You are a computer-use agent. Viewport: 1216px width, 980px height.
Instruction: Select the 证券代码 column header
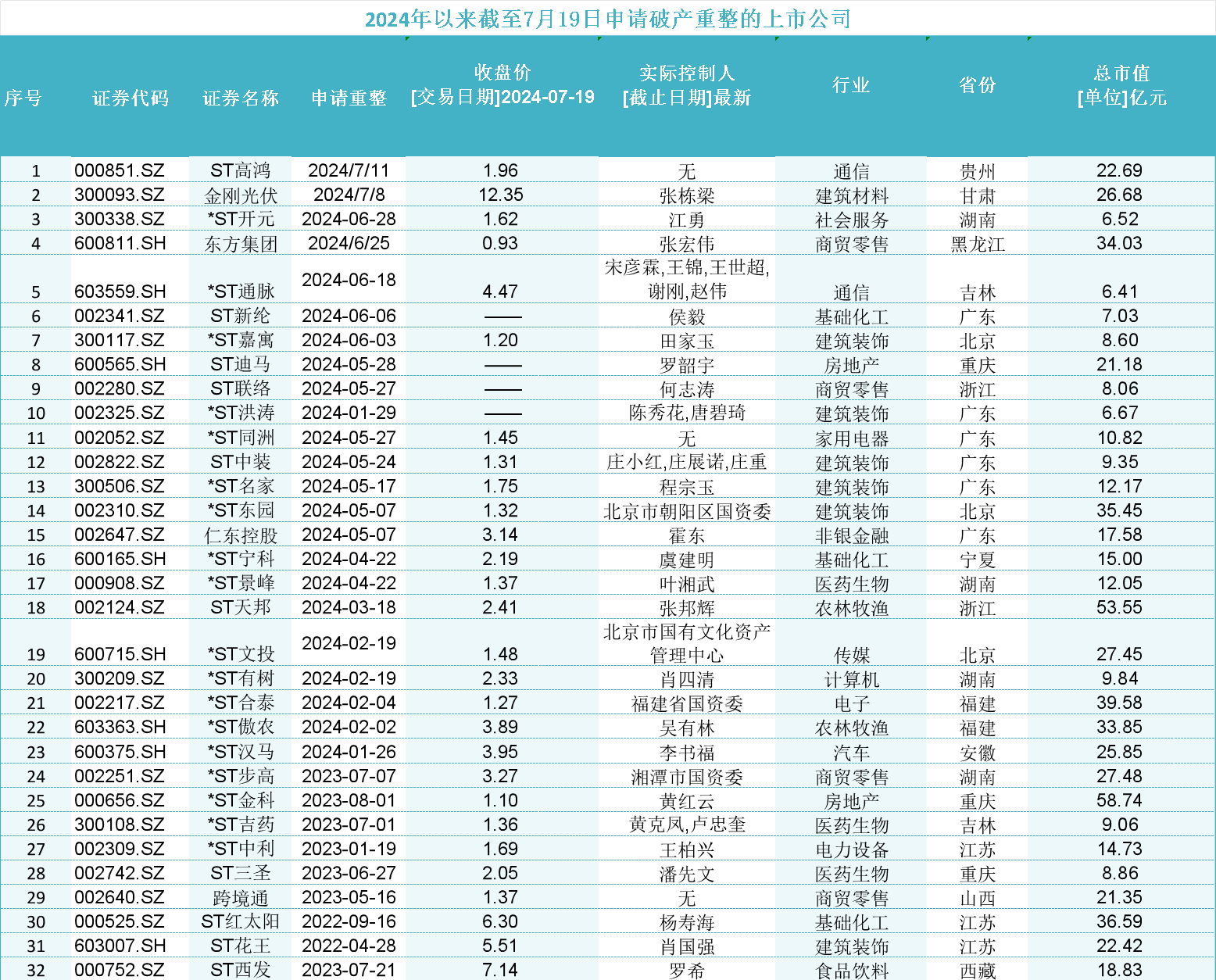(131, 98)
